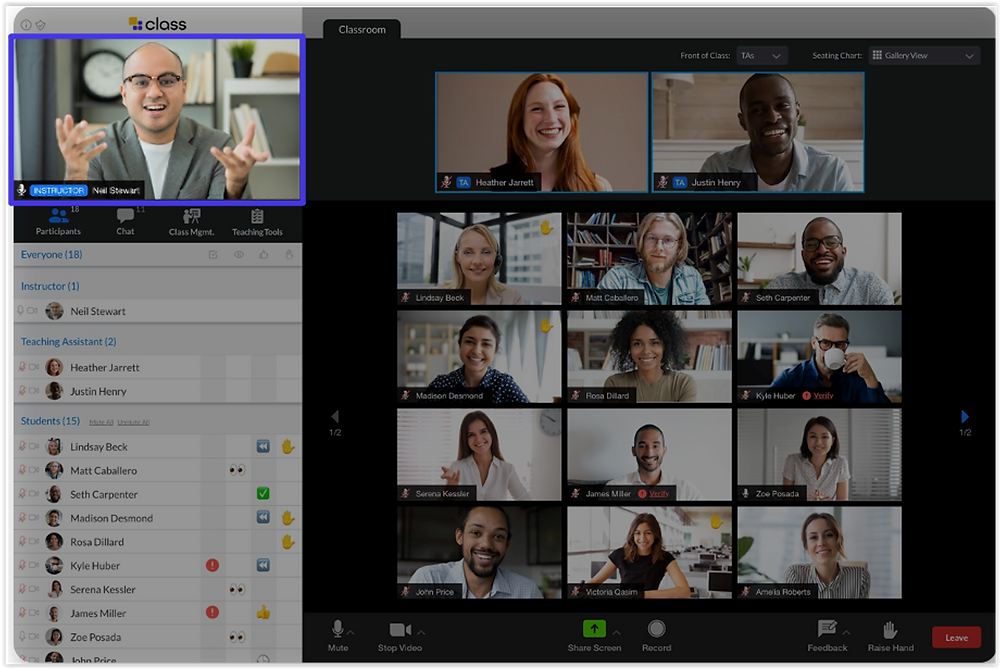Toggle Justin Henry's camera in participant list
Viewport: 1000px width, 669px height.
(34, 390)
